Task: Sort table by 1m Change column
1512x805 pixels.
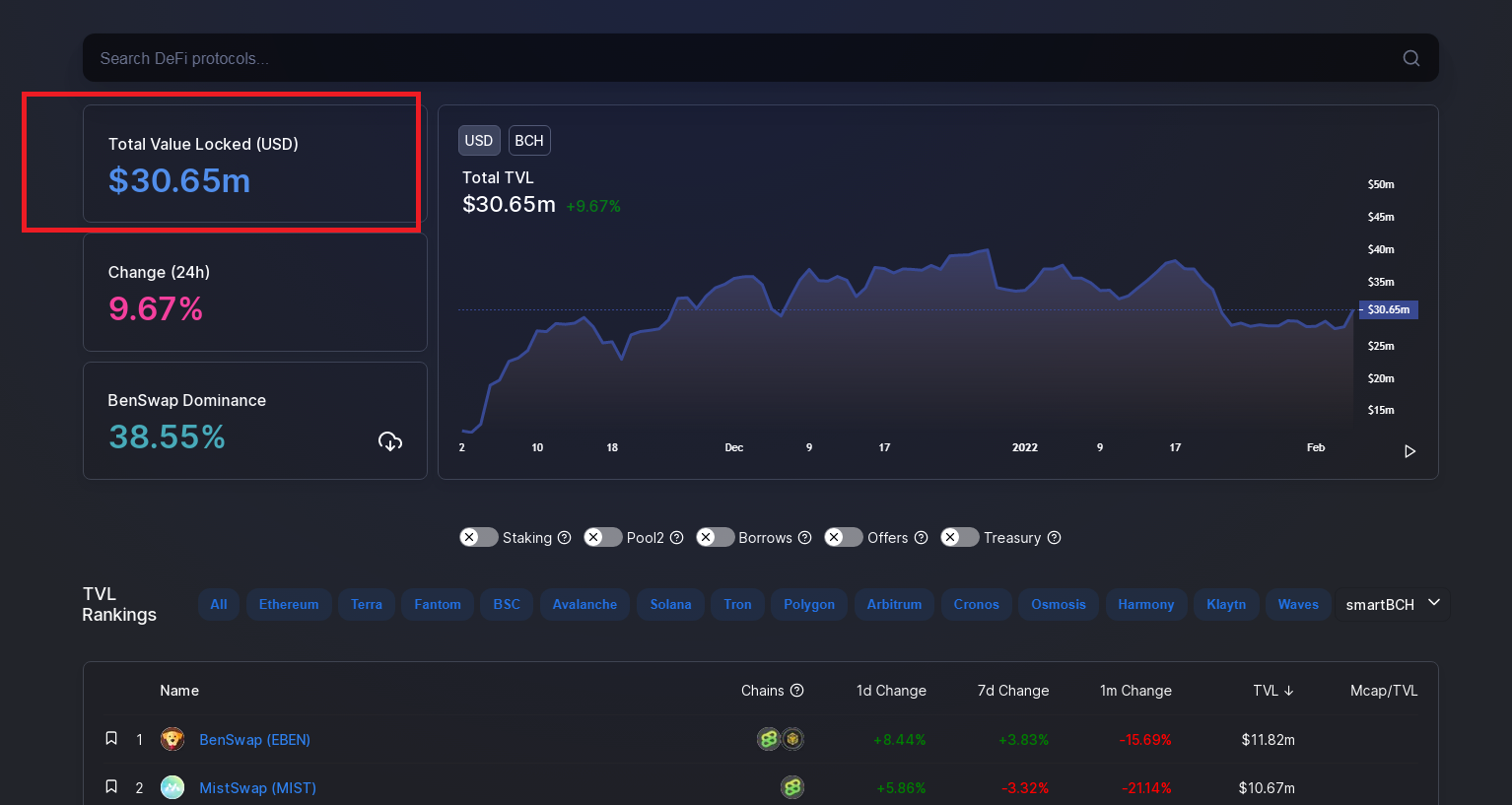Action: (x=1135, y=691)
